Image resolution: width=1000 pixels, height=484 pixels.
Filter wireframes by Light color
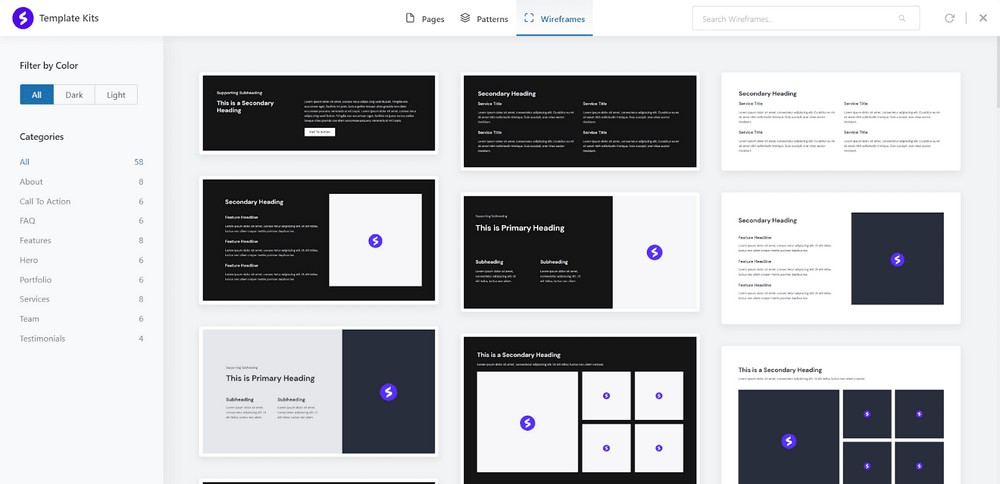pos(116,94)
